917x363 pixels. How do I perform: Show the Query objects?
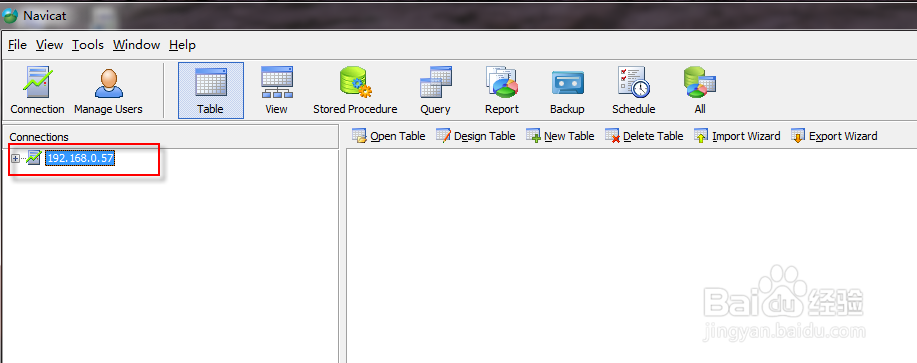pos(435,91)
